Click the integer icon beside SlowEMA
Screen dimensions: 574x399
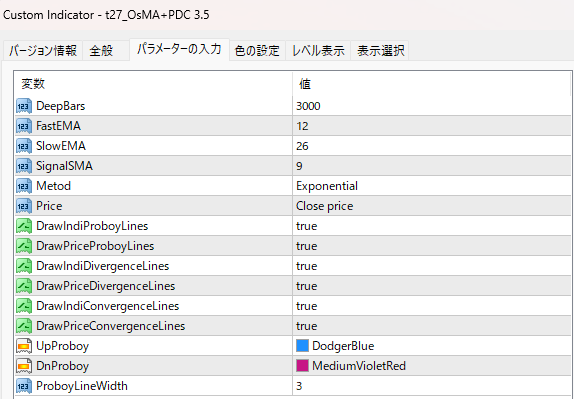point(24,146)
